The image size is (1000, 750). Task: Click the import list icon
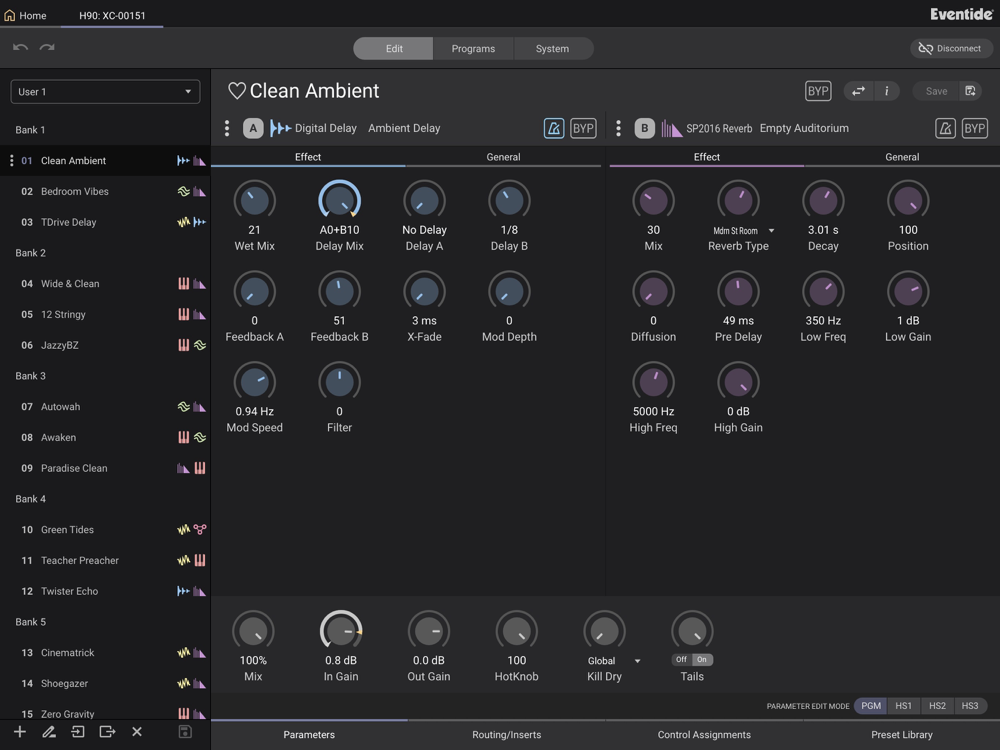tap(78, 732)
